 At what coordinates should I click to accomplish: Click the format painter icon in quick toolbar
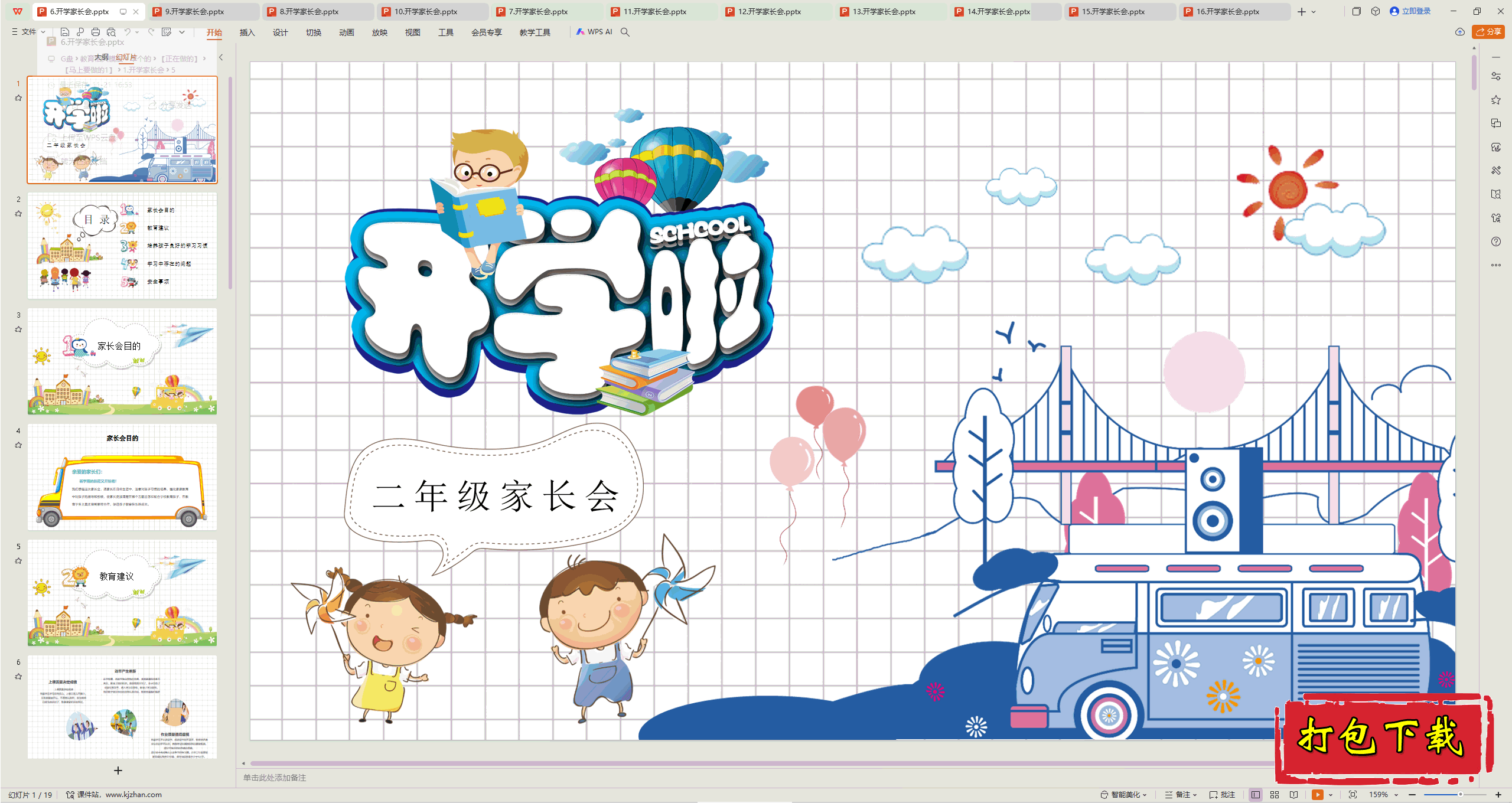click(x=167, y=32)
